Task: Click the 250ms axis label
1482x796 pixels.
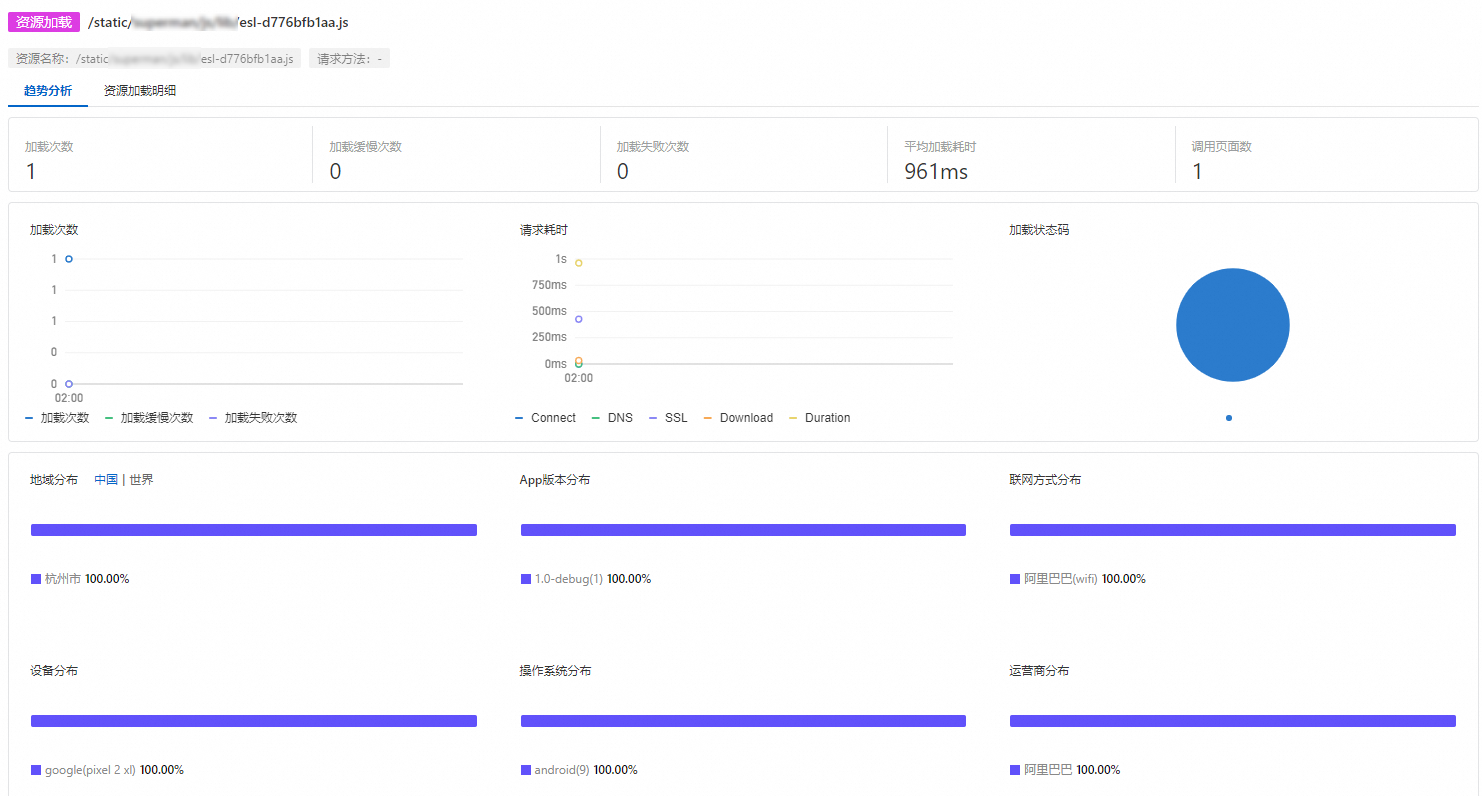Action: tap(549, 337)
